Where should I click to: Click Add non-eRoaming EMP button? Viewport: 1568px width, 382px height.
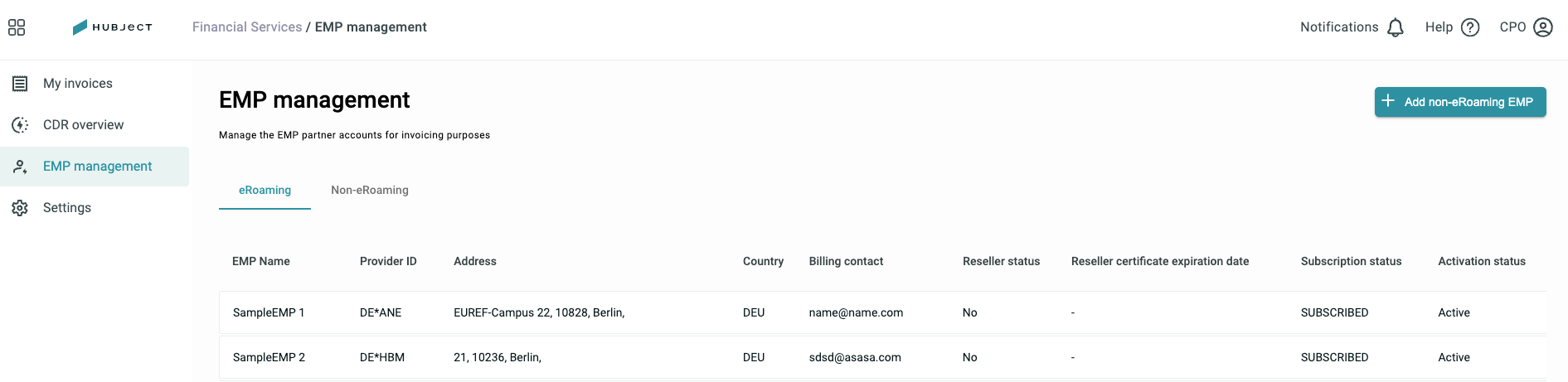click(x=1460, y=102)
